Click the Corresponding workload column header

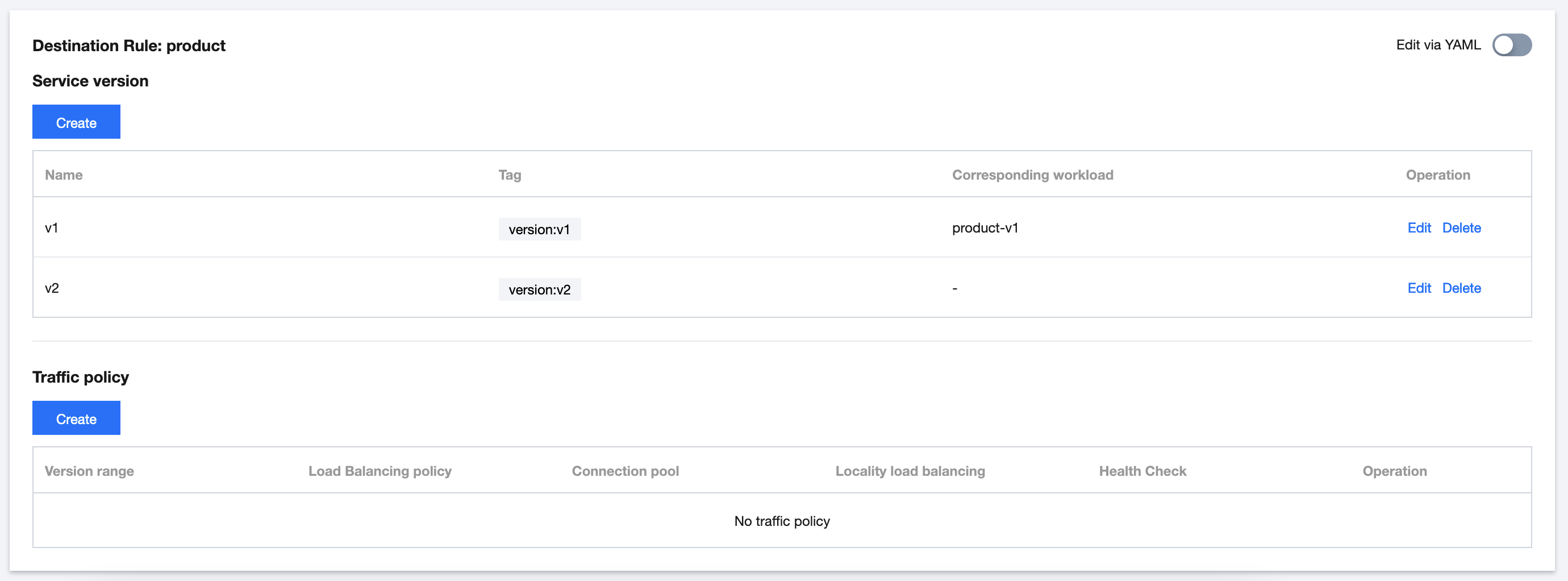(1032, 175)
